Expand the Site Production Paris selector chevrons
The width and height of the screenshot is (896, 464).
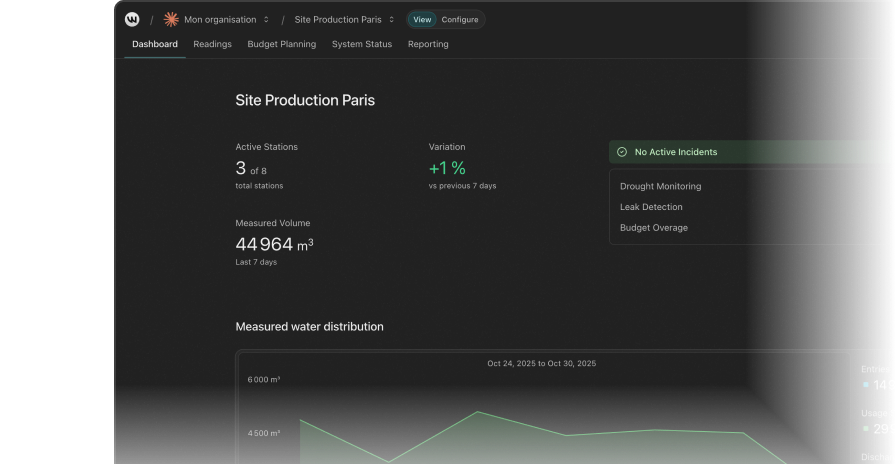coord(391,19)
